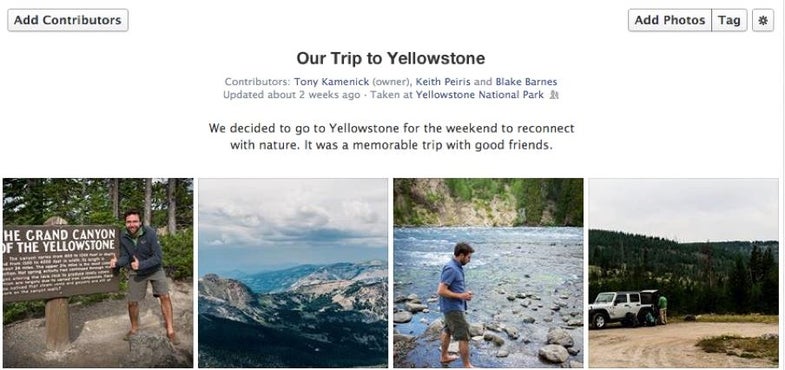Click the friends audience icon beside location
The height and width of the screenshot is (370, 785).
553,95
